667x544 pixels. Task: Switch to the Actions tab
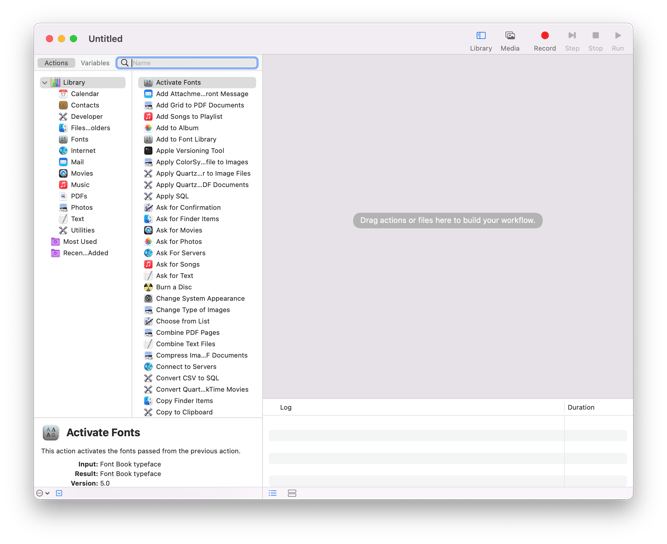[x=56, y=63]
